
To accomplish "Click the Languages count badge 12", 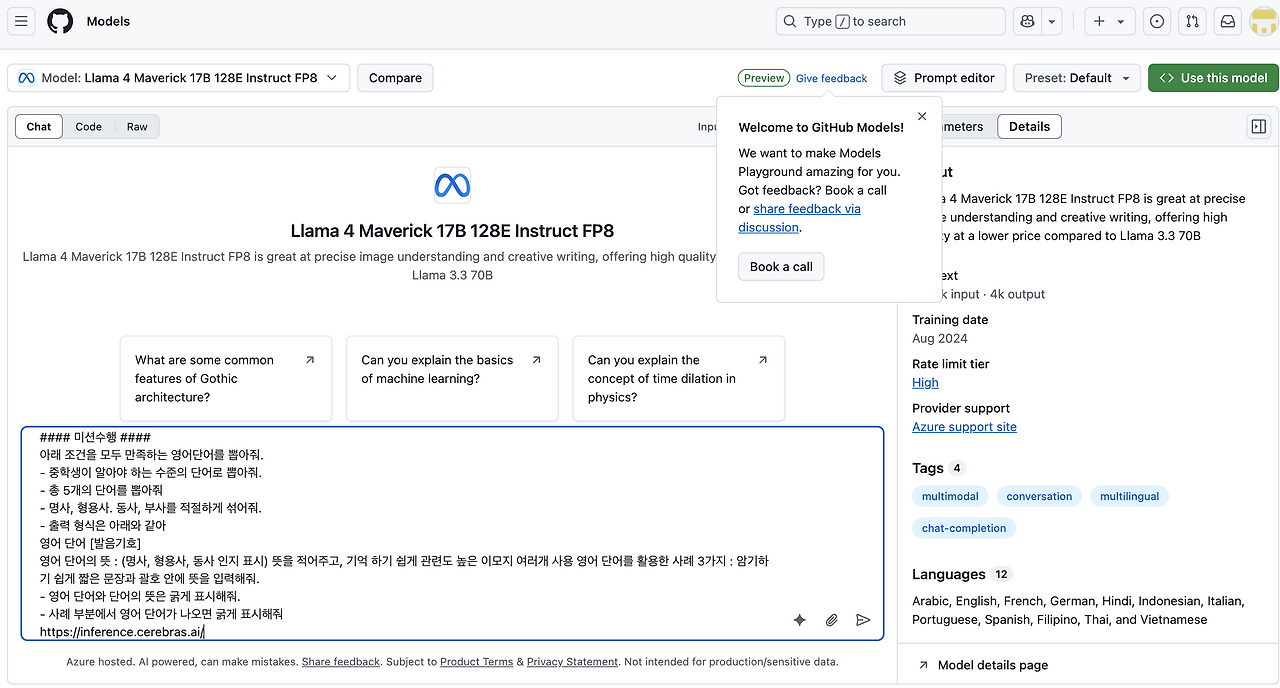I will click(1002, 574).
